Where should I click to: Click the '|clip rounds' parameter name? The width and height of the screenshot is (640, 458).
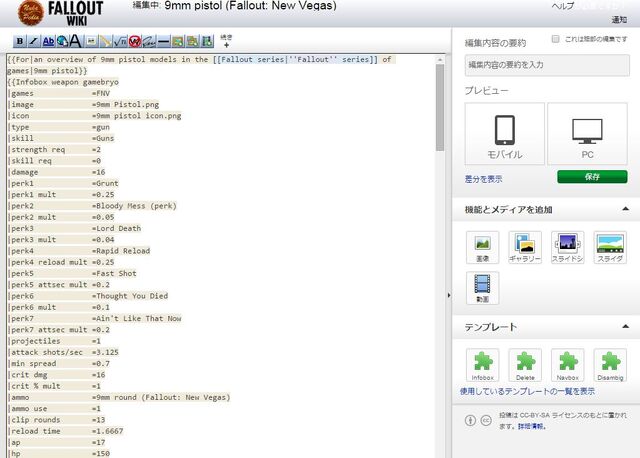(34, 420)
